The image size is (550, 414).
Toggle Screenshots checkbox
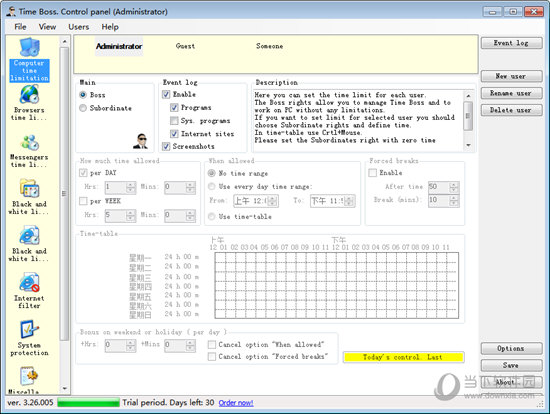tap(166, 146)
